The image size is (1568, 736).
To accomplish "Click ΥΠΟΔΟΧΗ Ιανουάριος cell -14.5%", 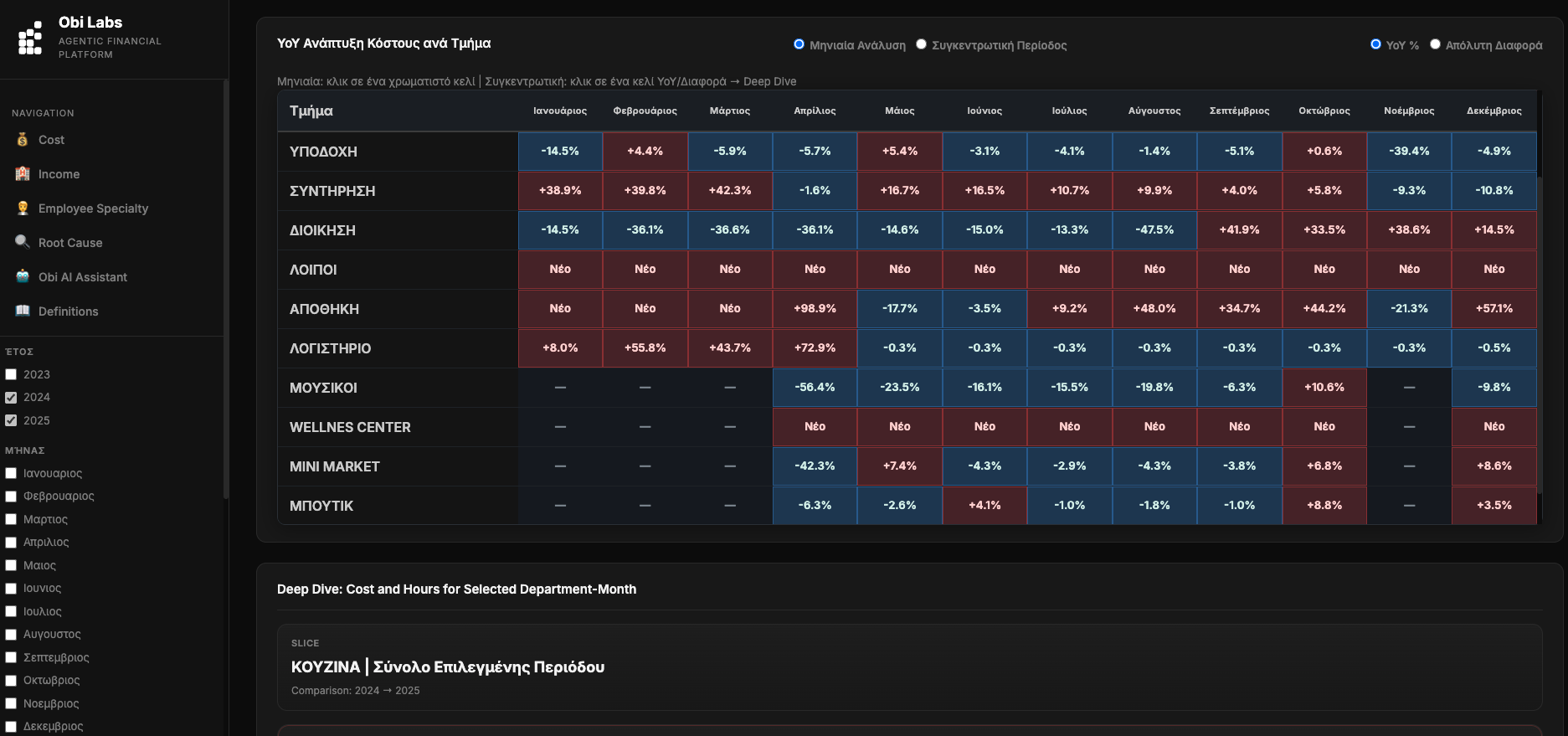I will coord(560,152).
